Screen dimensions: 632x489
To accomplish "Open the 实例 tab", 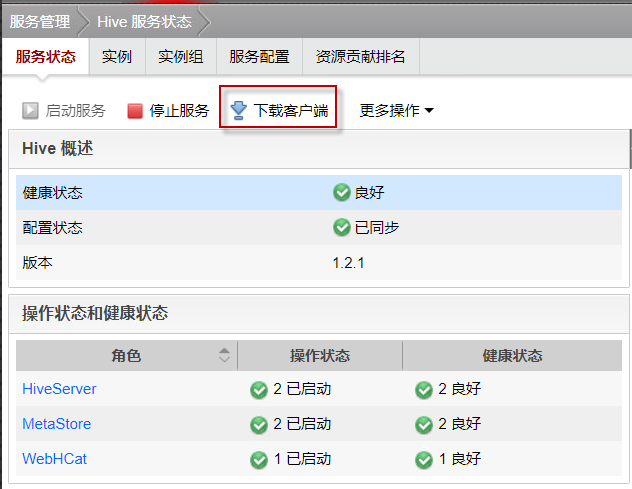I will (117, 56).
